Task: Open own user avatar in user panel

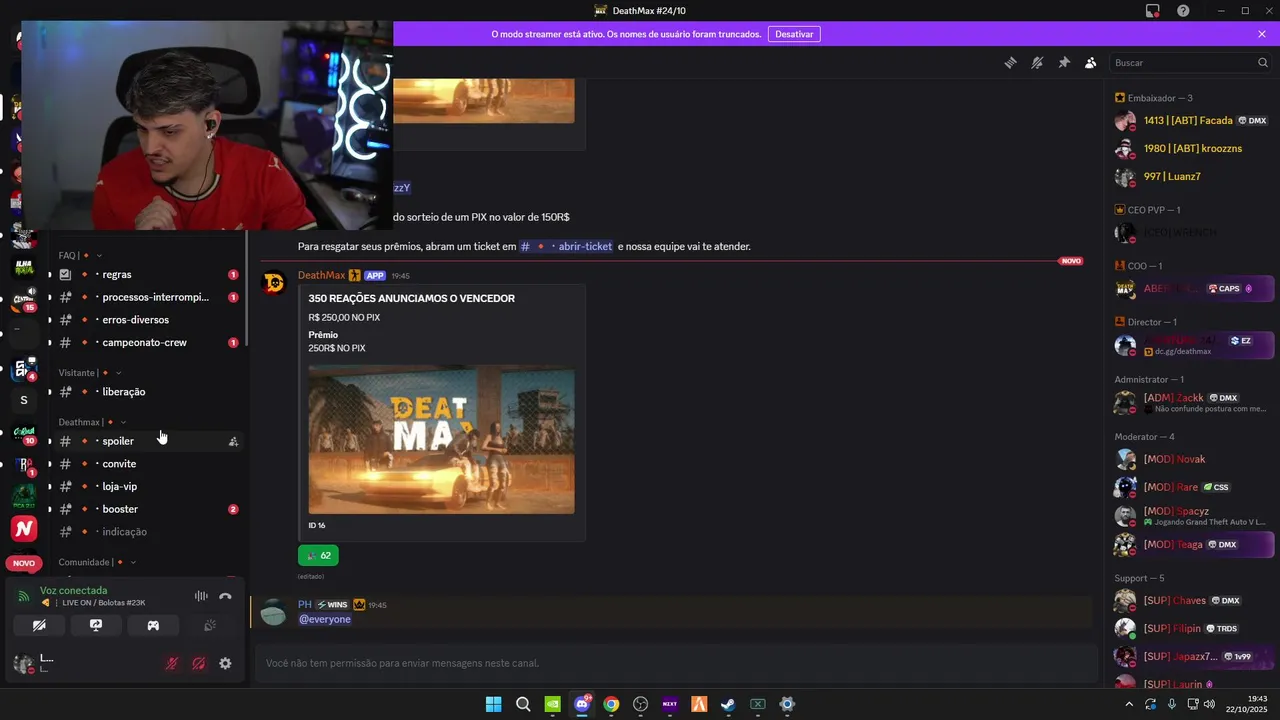Action: [x=24, y=663]
